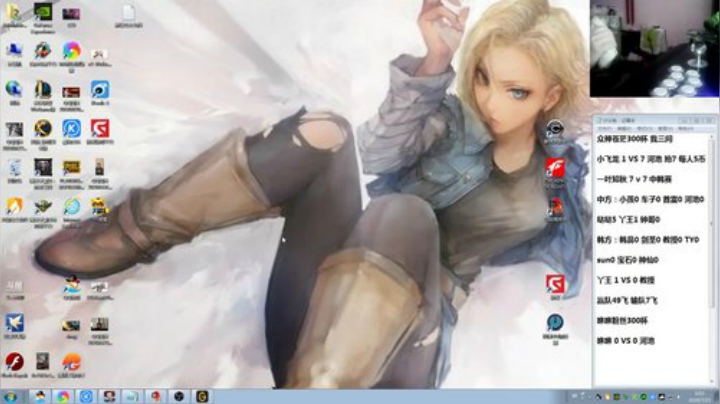Open the system tray clock
The height and width of the screenshot is (404, 720).
tap(700, 397)
